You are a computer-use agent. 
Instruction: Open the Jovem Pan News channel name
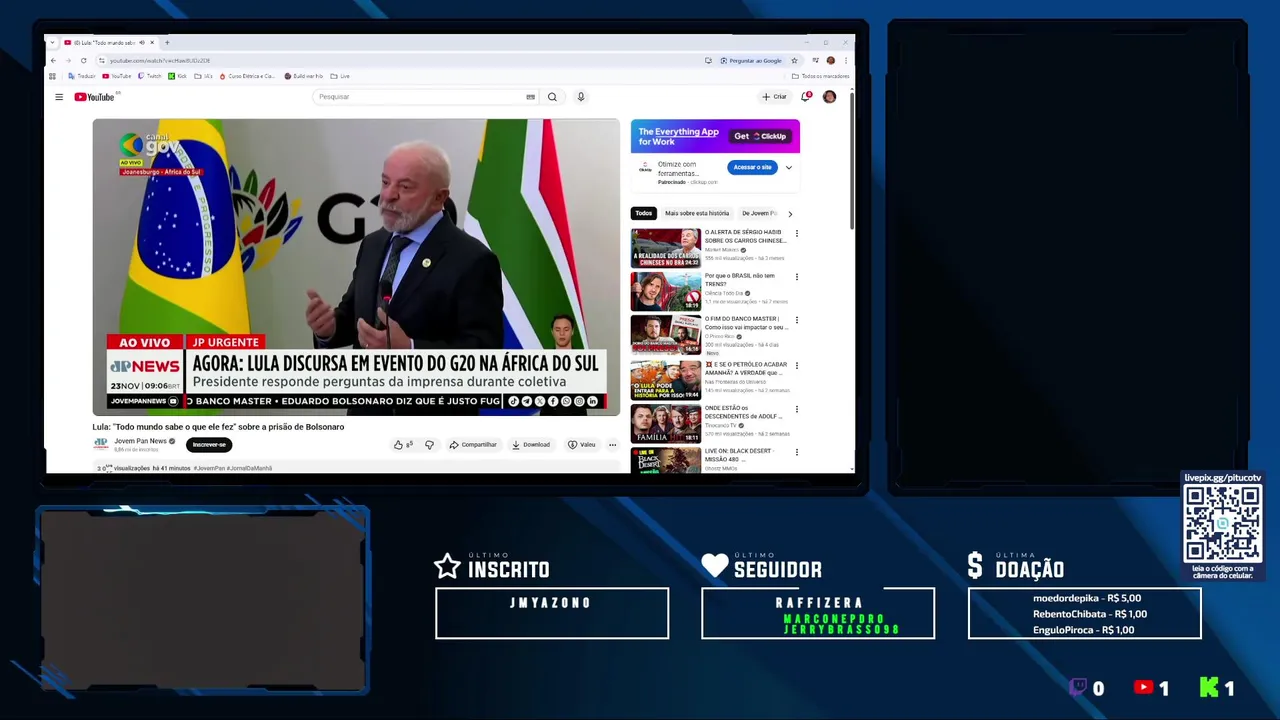[140, 441]
